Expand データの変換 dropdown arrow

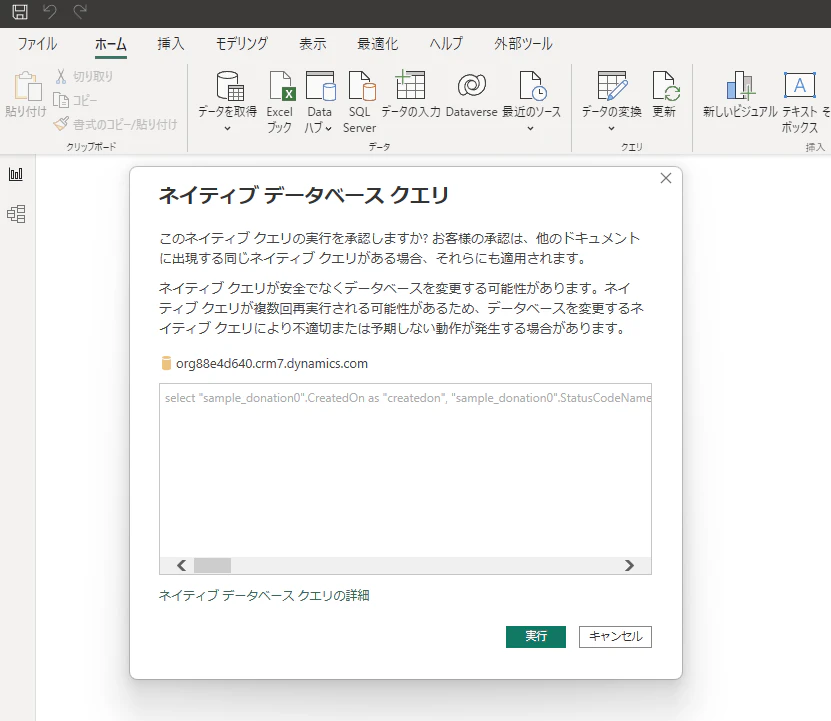(611, 128)
